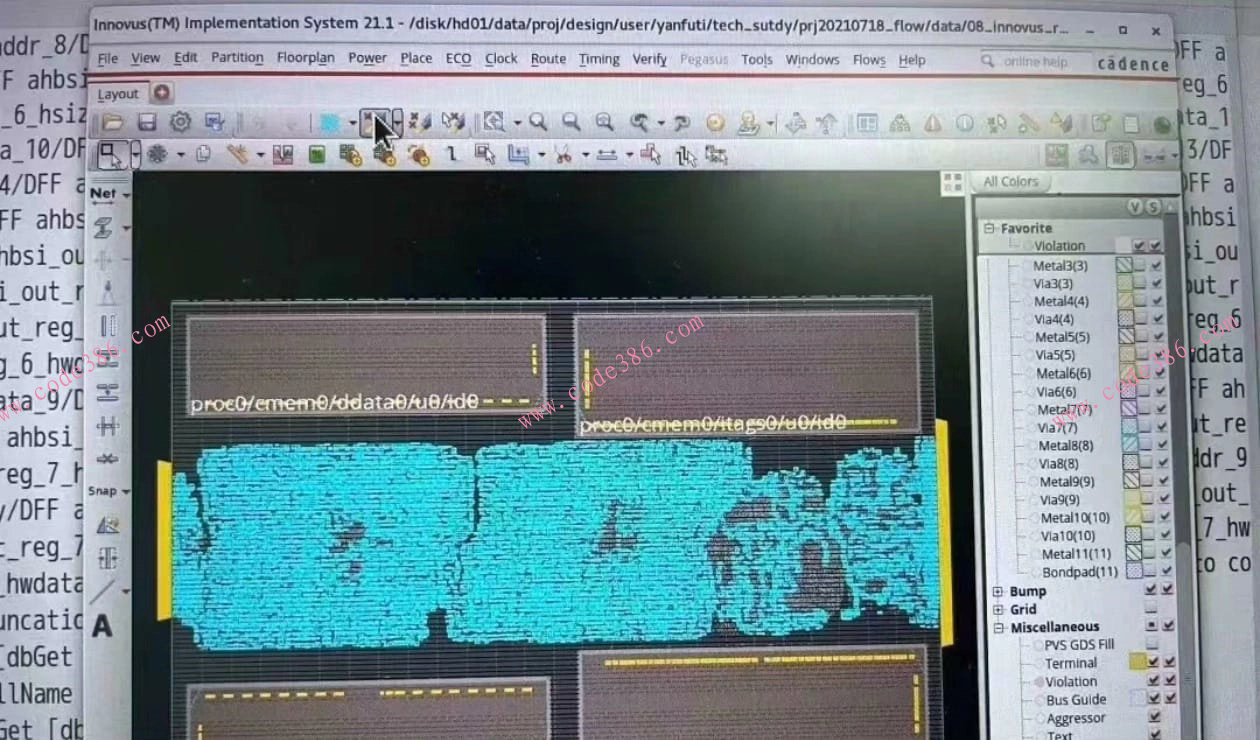The width and height of the screenshot is (1260, 740).
Task: Open the Floorplan menu
Action: point(307,58)
